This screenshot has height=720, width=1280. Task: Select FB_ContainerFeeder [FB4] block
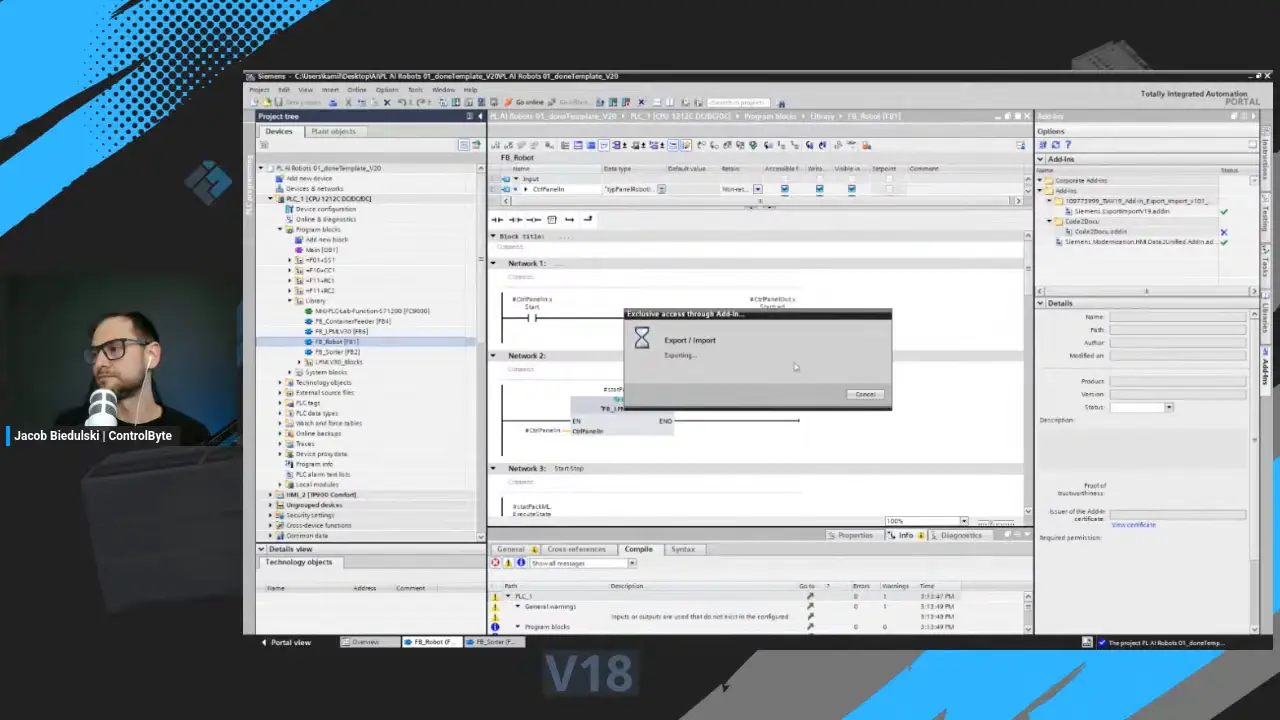click(352, 321)
